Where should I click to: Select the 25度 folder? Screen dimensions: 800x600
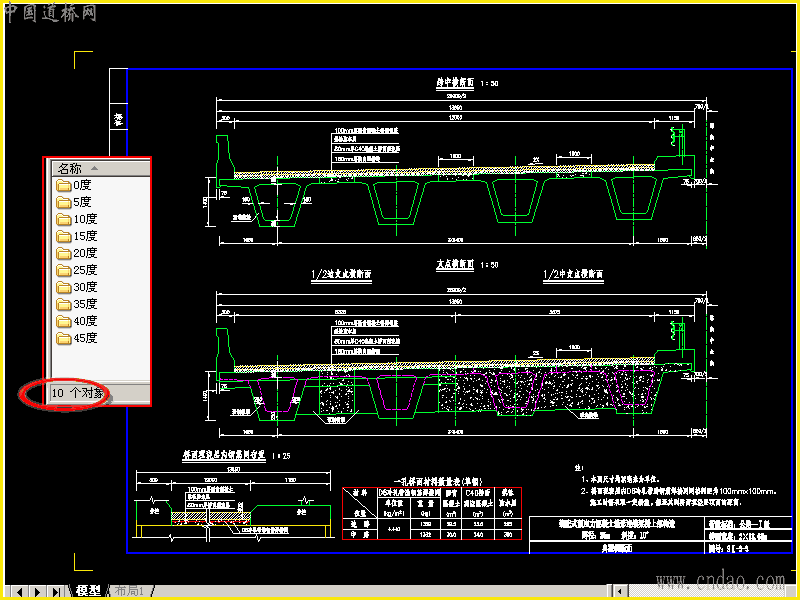[x=77, y=270]
